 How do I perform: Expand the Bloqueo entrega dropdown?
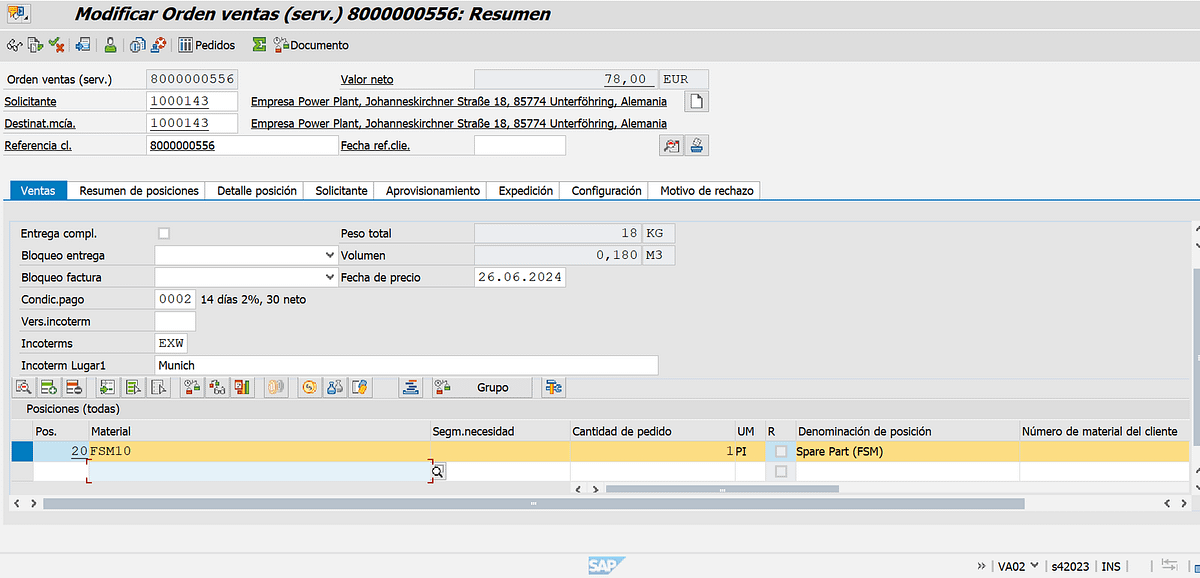(x=329, y=255)
